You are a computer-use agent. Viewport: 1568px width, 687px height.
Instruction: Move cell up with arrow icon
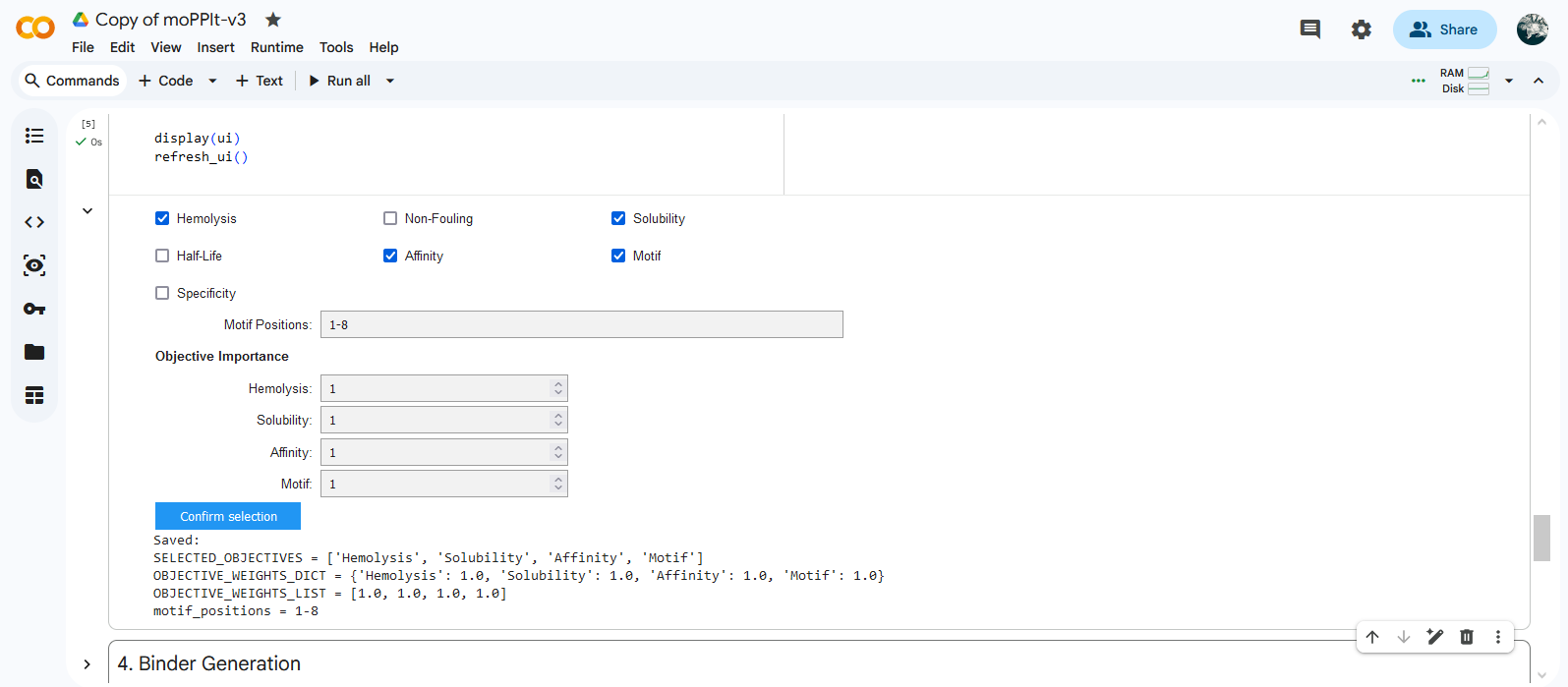tap(1372, 637)
